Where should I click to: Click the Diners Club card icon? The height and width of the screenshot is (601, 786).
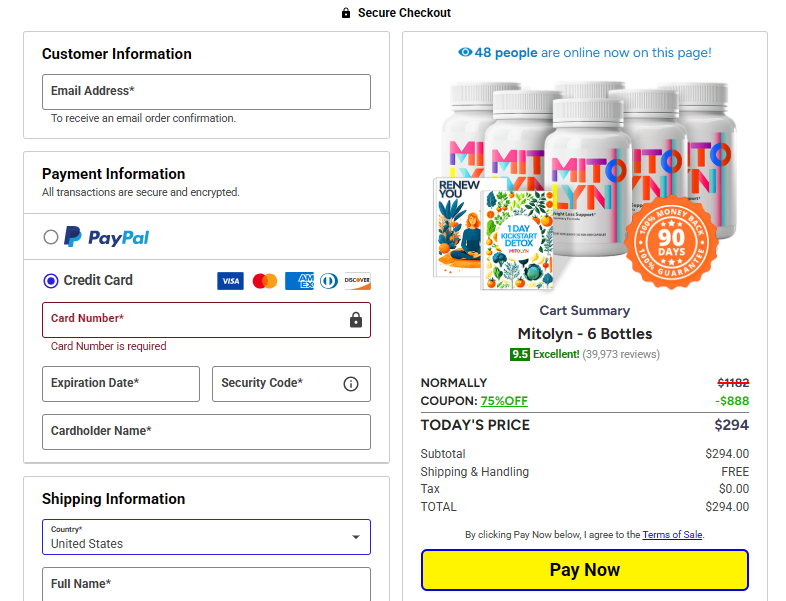click(329, 281)
